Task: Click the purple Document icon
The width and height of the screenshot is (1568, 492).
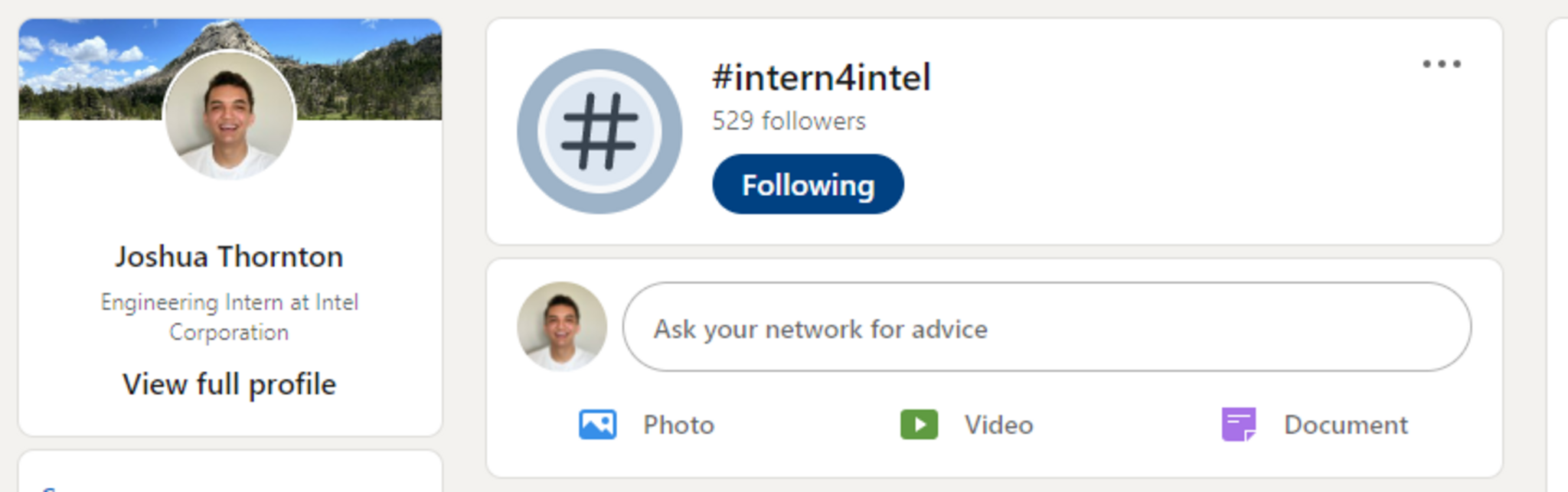Action: [1238, 425]
